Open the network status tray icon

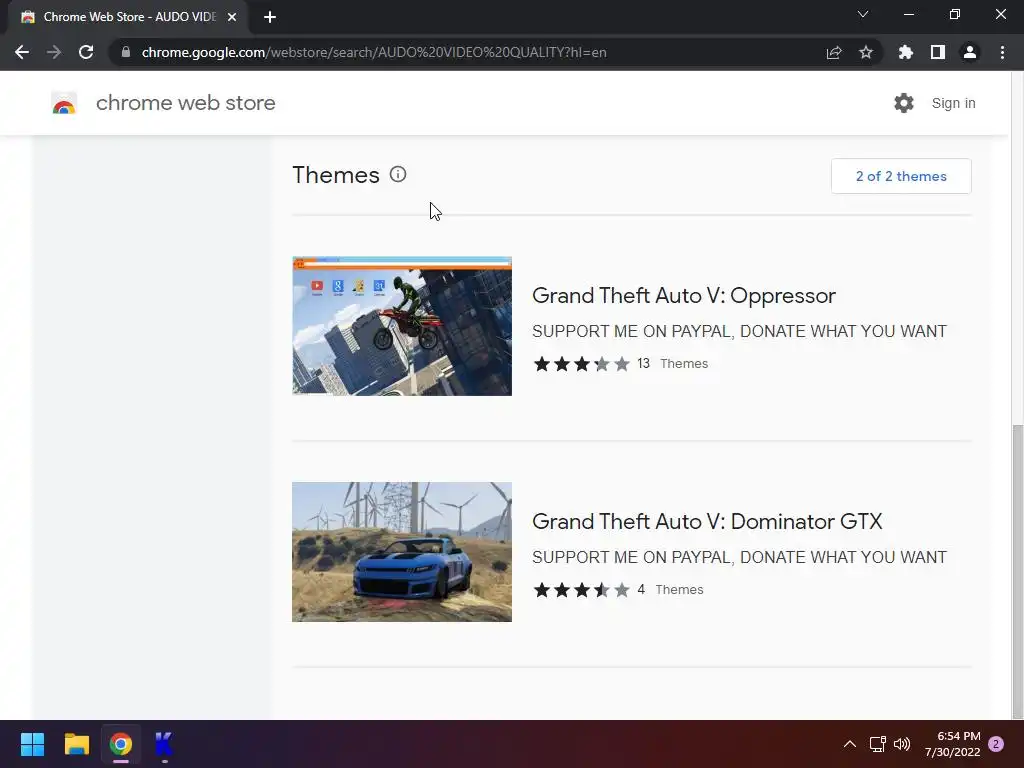(x=877, y=744)
